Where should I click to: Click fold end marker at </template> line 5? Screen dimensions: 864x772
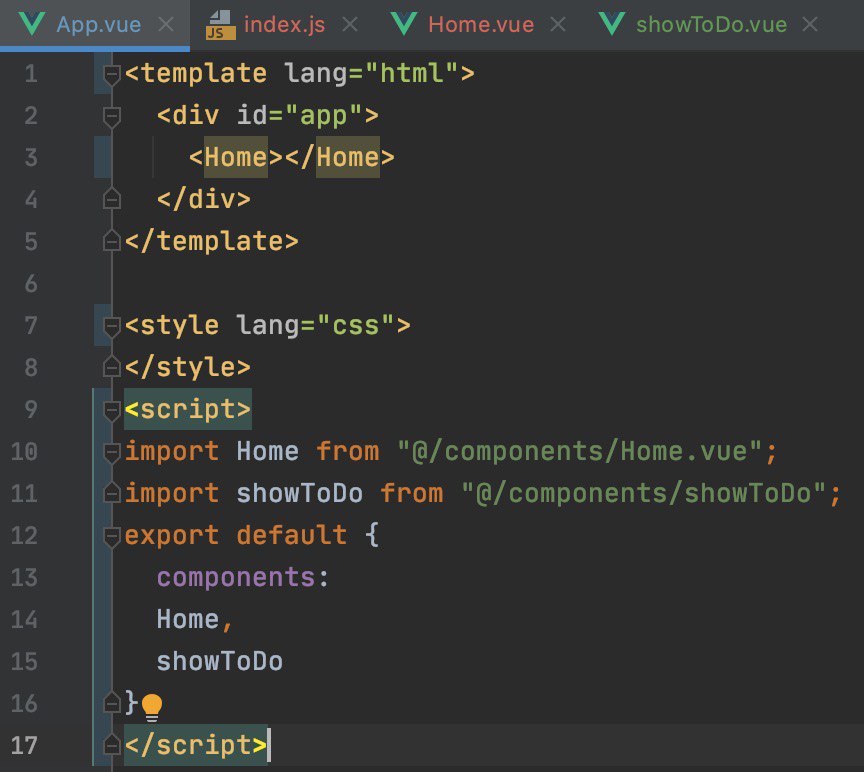click(x=112, y=240)
